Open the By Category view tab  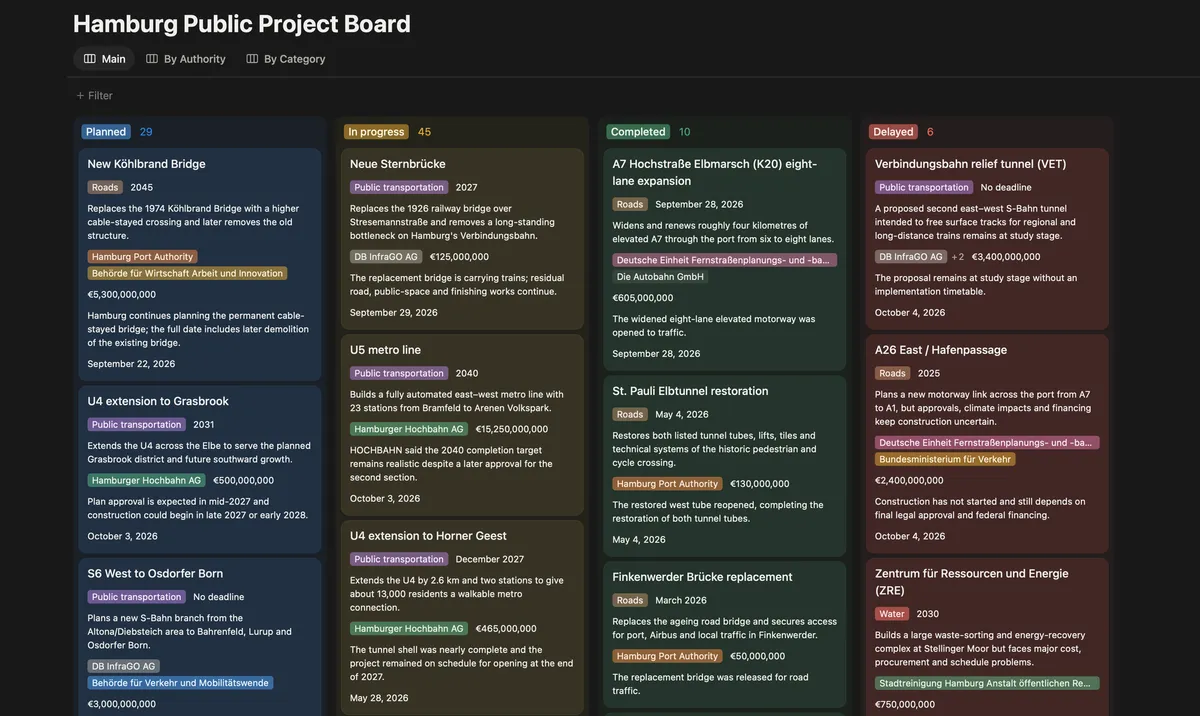point(286,59)
